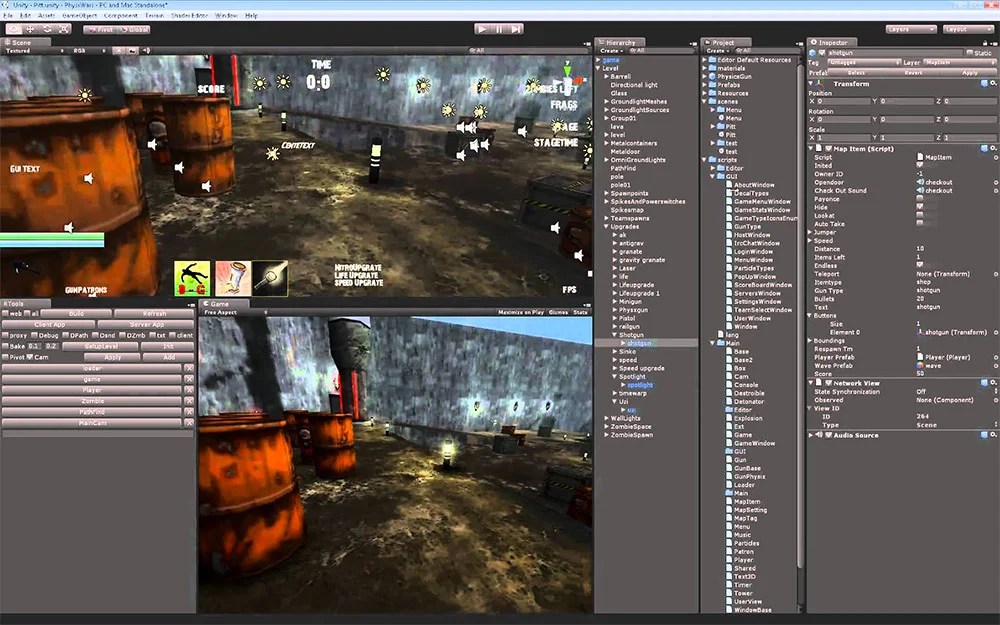
Task: Open the Network View gear menu
Action: [x=993, y=383]
